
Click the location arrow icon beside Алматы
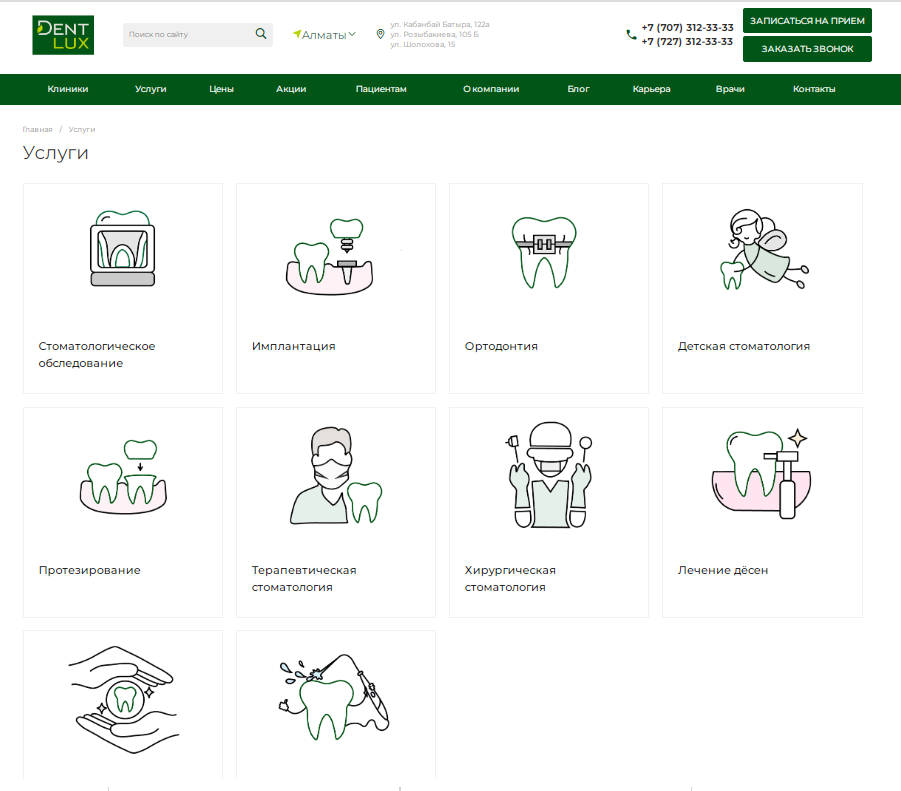[297, 34]
